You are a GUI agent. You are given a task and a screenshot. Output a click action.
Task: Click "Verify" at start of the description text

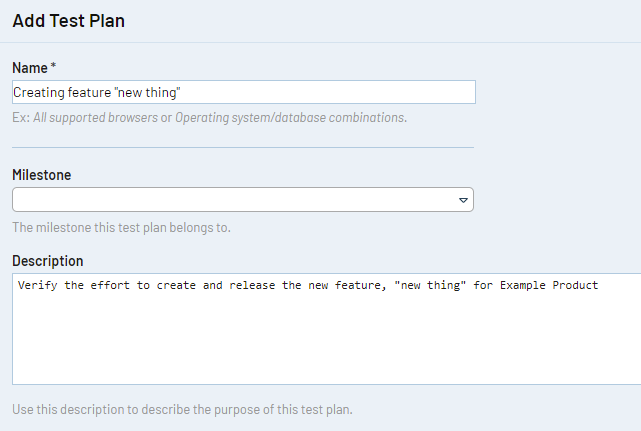(37, 286)
